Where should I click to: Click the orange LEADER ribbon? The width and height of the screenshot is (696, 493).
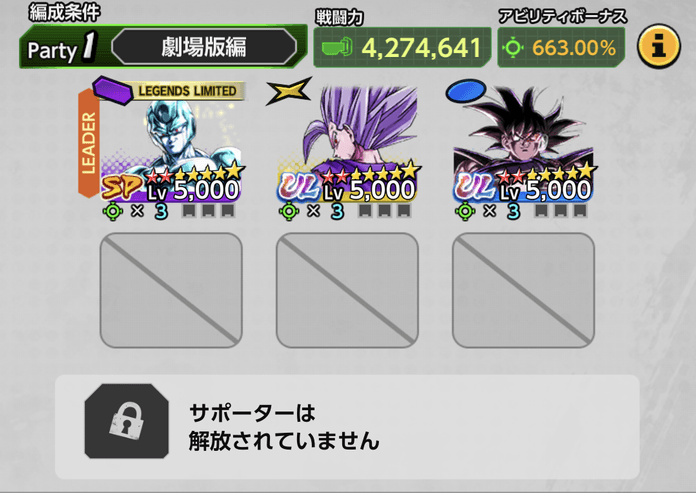point(89,143)
